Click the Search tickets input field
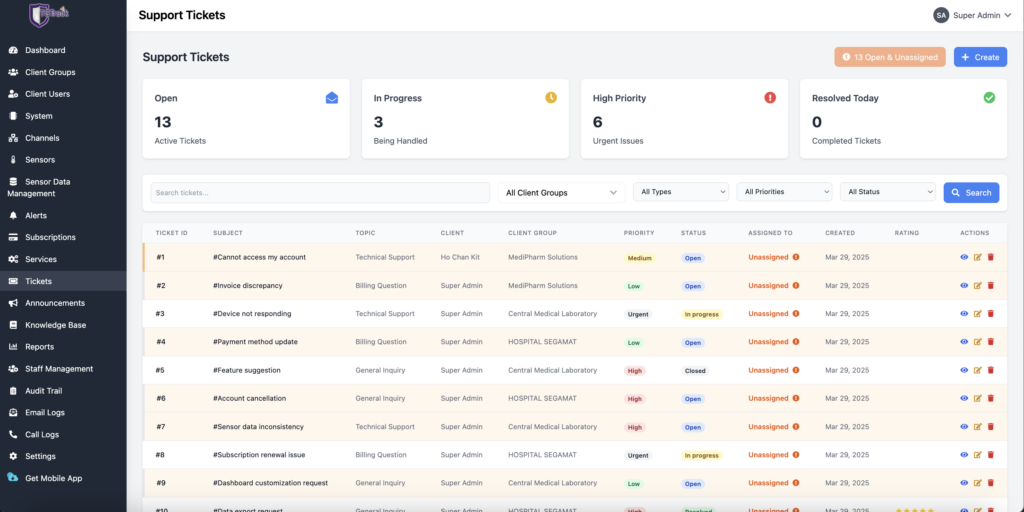Screen dimensions: 1024x512 pos(320,193)
